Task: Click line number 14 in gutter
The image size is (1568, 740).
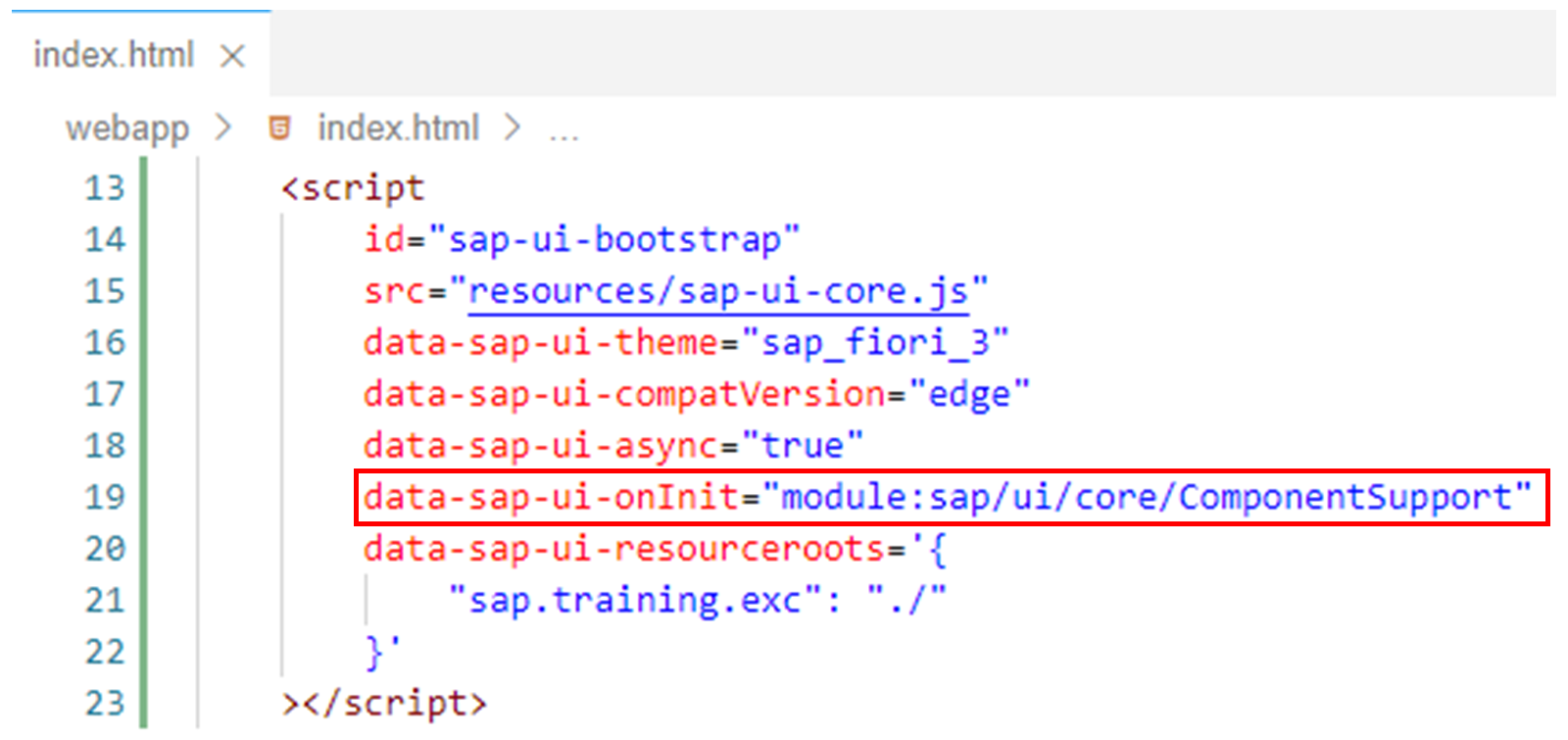Action: [105, 239]
